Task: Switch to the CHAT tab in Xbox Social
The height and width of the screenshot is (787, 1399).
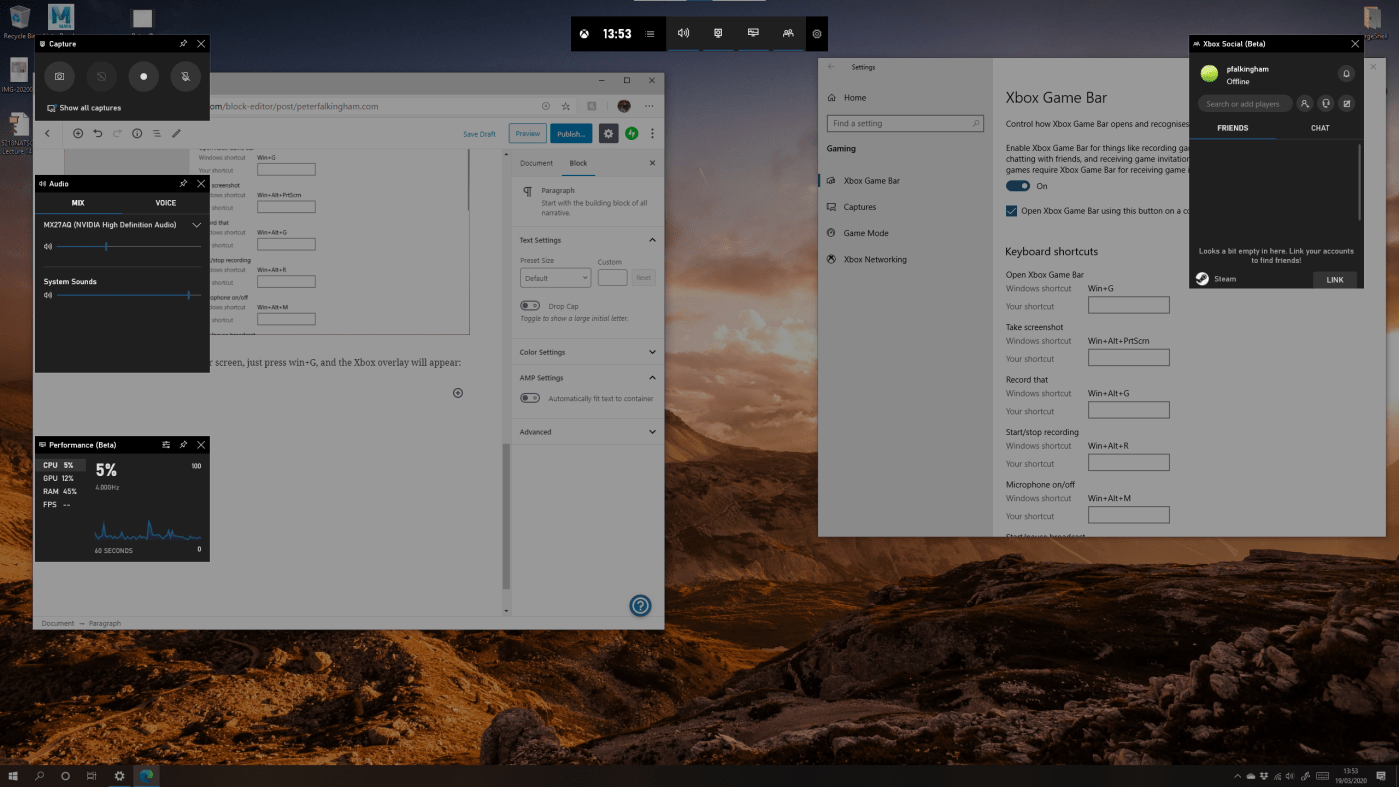Action: [x=1320, y=128]
